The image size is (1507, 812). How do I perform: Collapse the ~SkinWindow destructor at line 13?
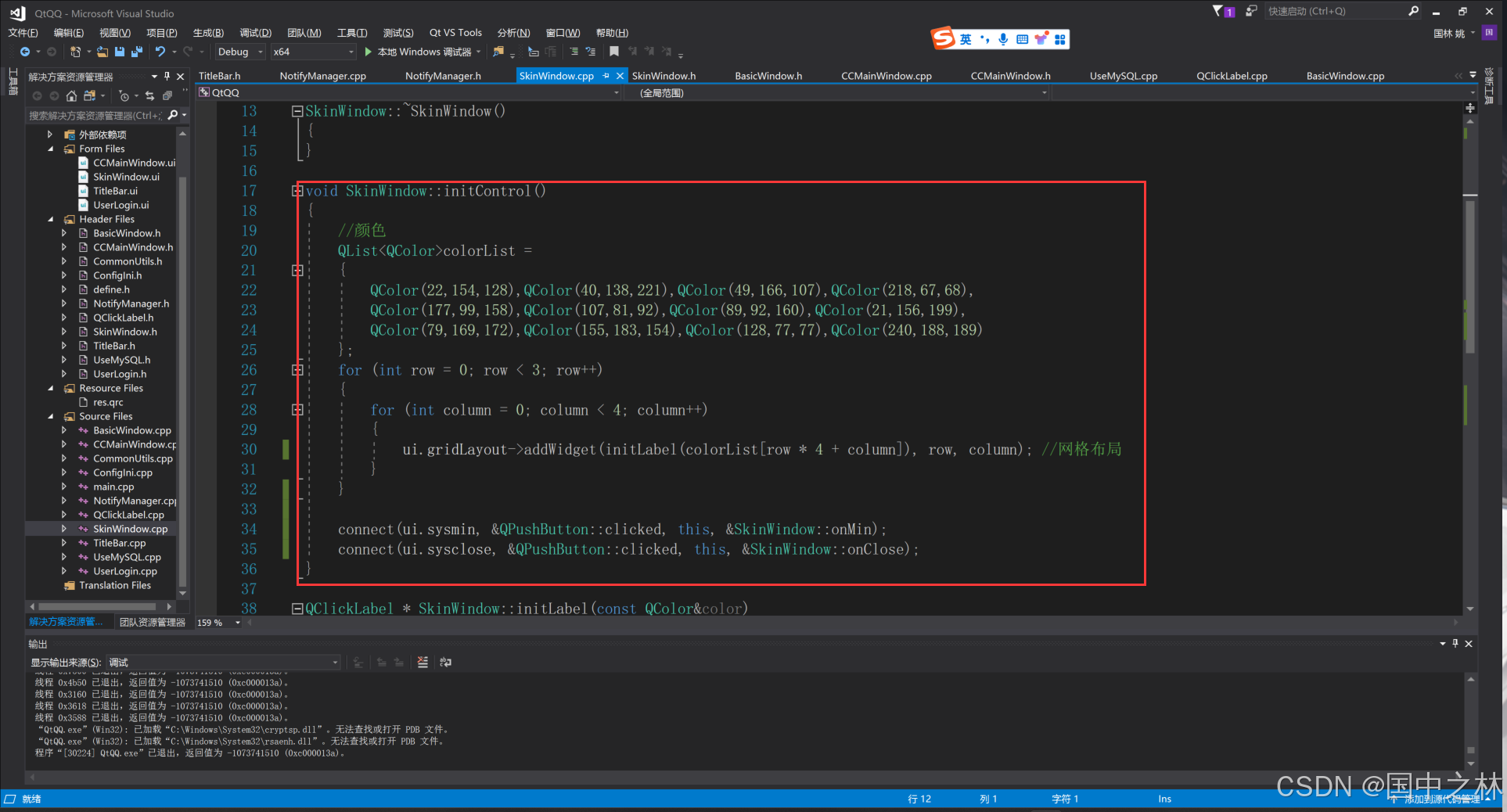pos(297,111)
